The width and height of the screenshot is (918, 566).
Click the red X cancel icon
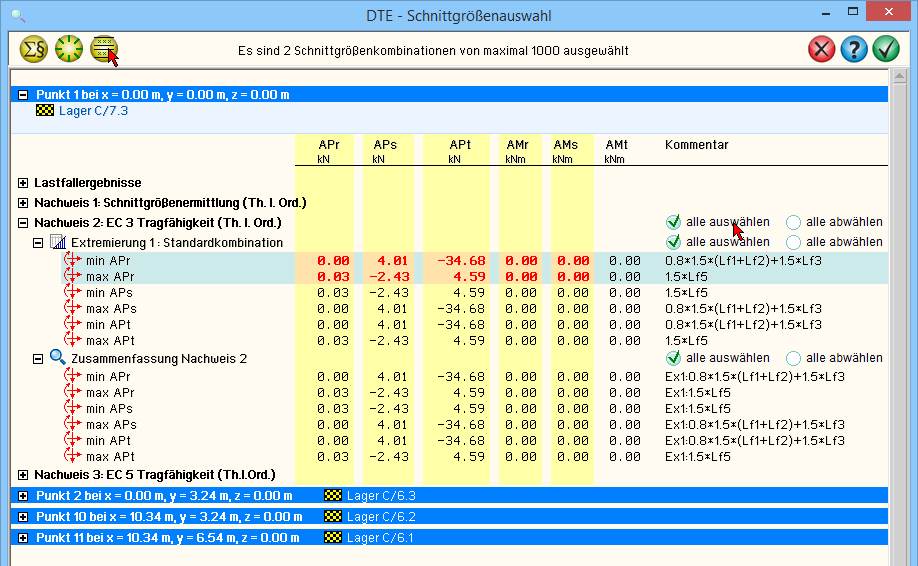(x=822, y=49)
